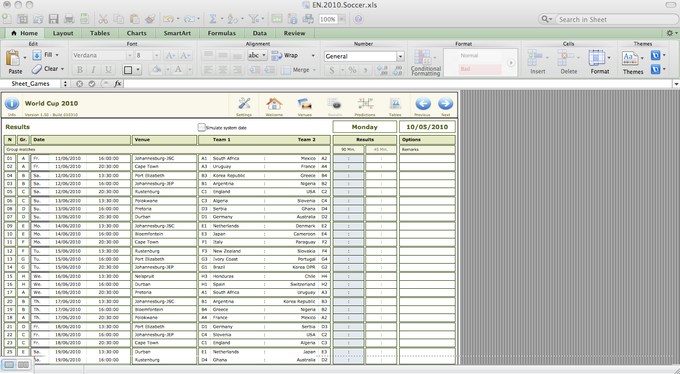
Task: Switch to page layout view button
Action: click(x=23, y=365)
